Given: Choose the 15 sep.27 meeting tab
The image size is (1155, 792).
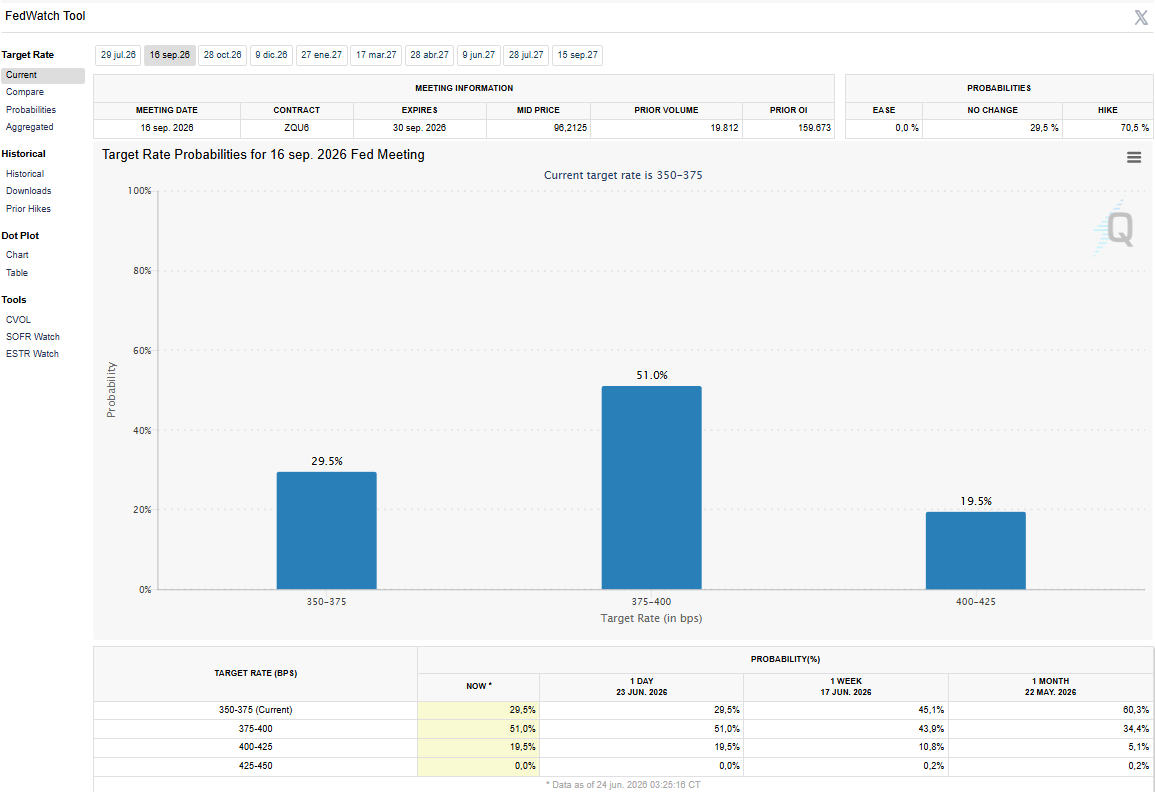Looking at the screenshot, I should click(577, 55).
